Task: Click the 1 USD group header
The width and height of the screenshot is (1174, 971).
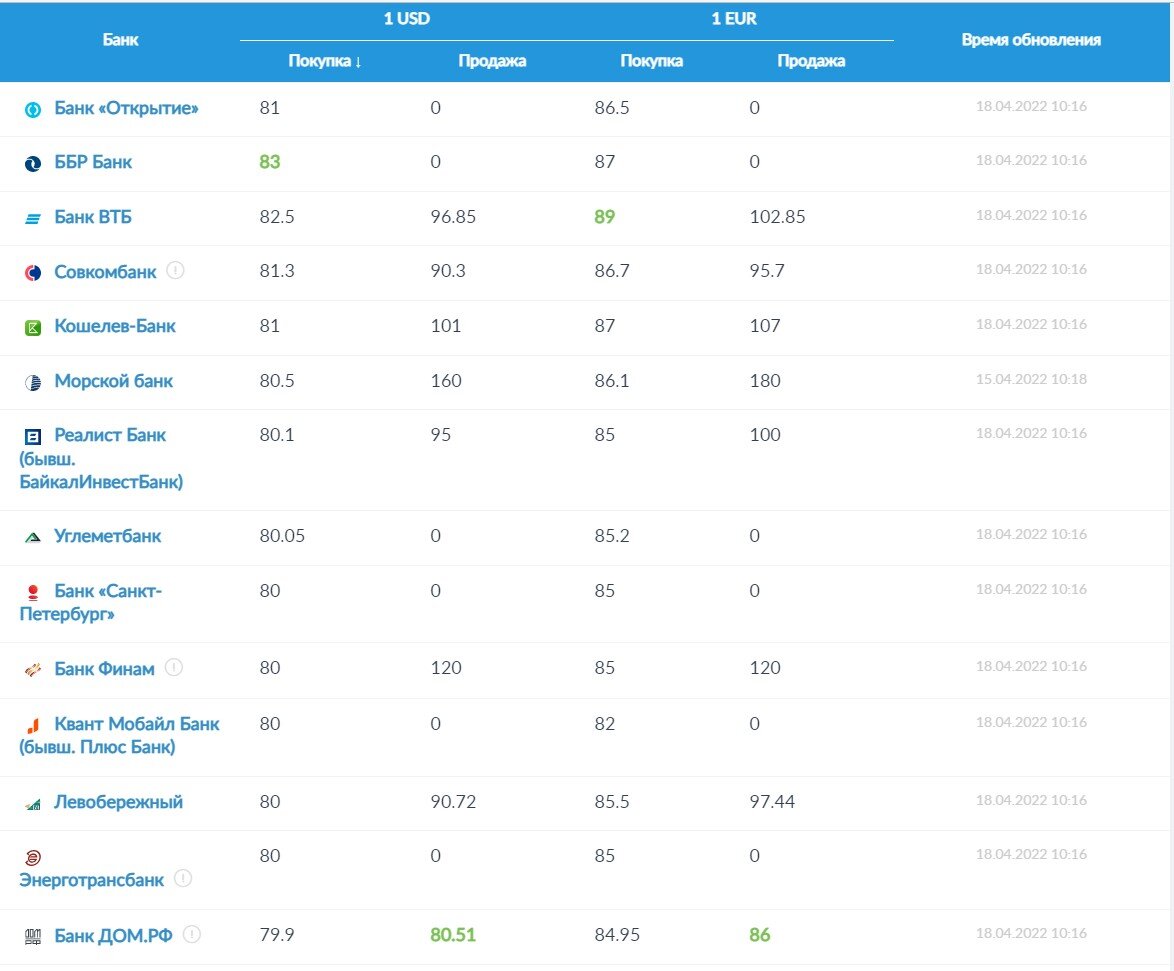Action: pyautogui.click(x=407, y=19)
